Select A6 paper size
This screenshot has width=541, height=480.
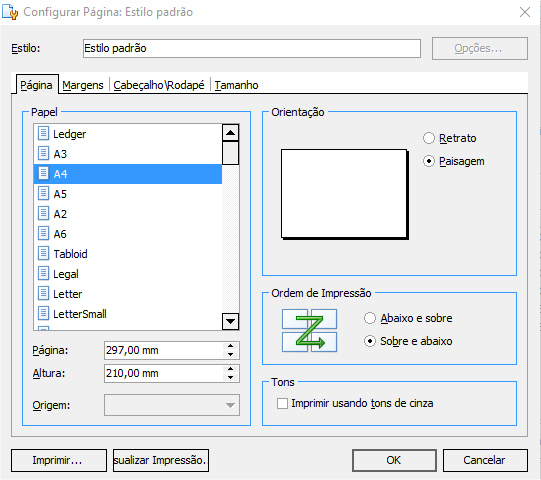pos(128,234)
